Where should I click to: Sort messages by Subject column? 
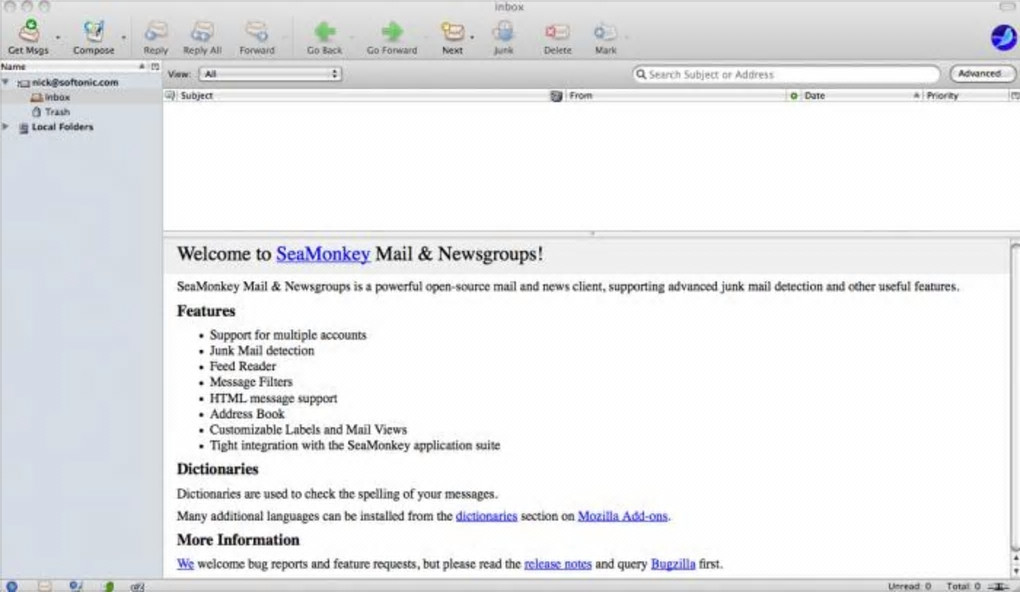click(363, 96)
